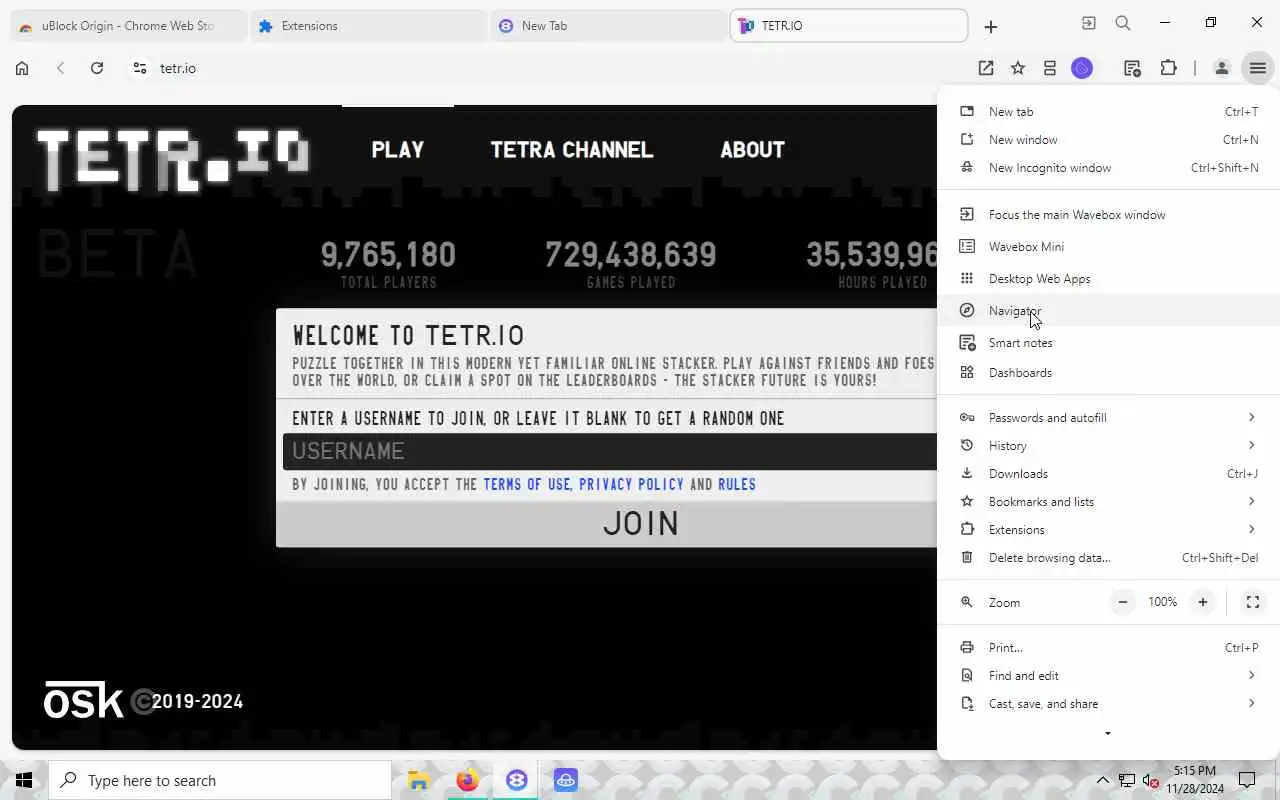The width and height of the screenshot is (1280, 800).
Task: Enter fullscreen using the zoom row icon
Action: (x=1252, y=602)
